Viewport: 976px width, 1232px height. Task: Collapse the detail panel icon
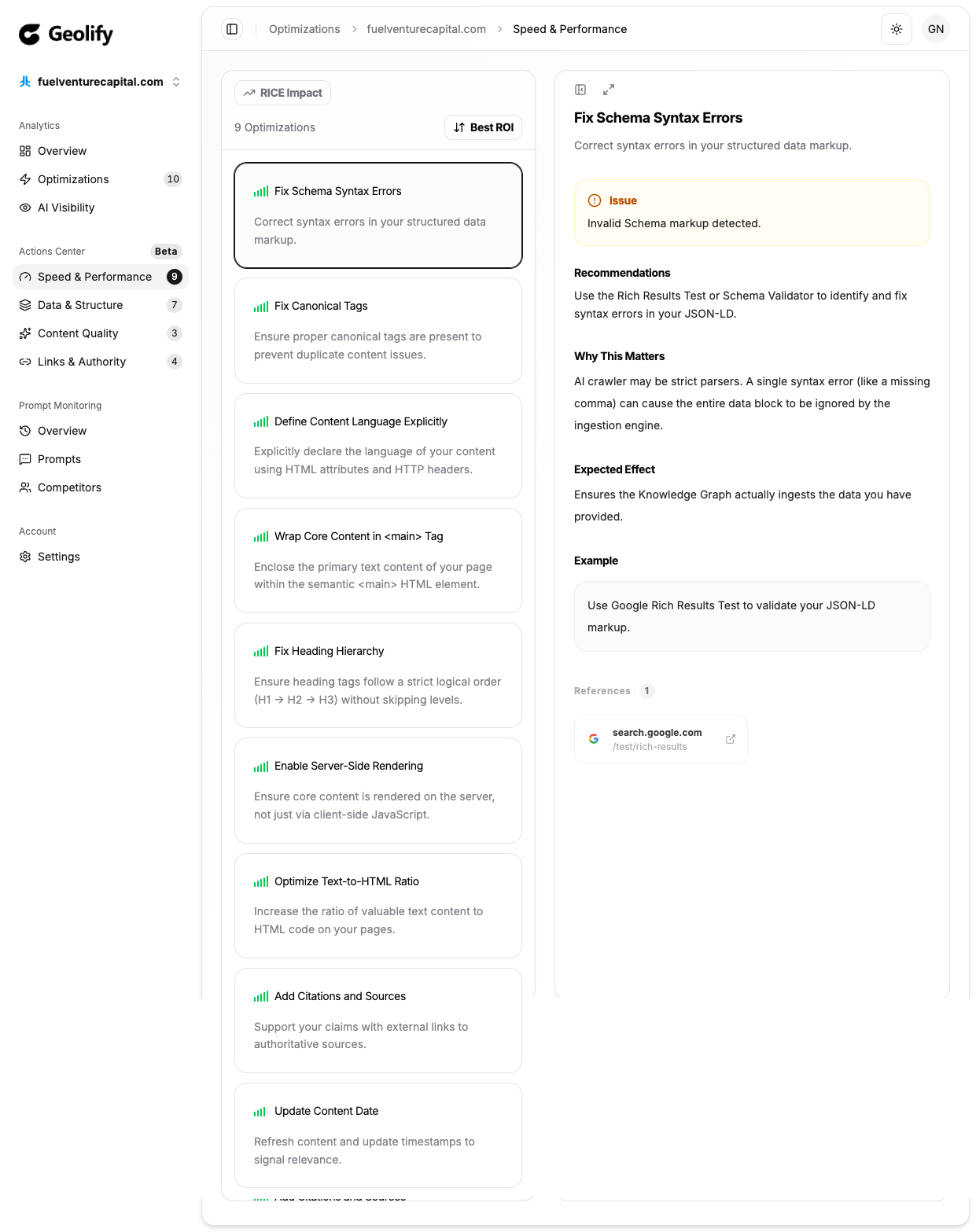pos(580,90)
